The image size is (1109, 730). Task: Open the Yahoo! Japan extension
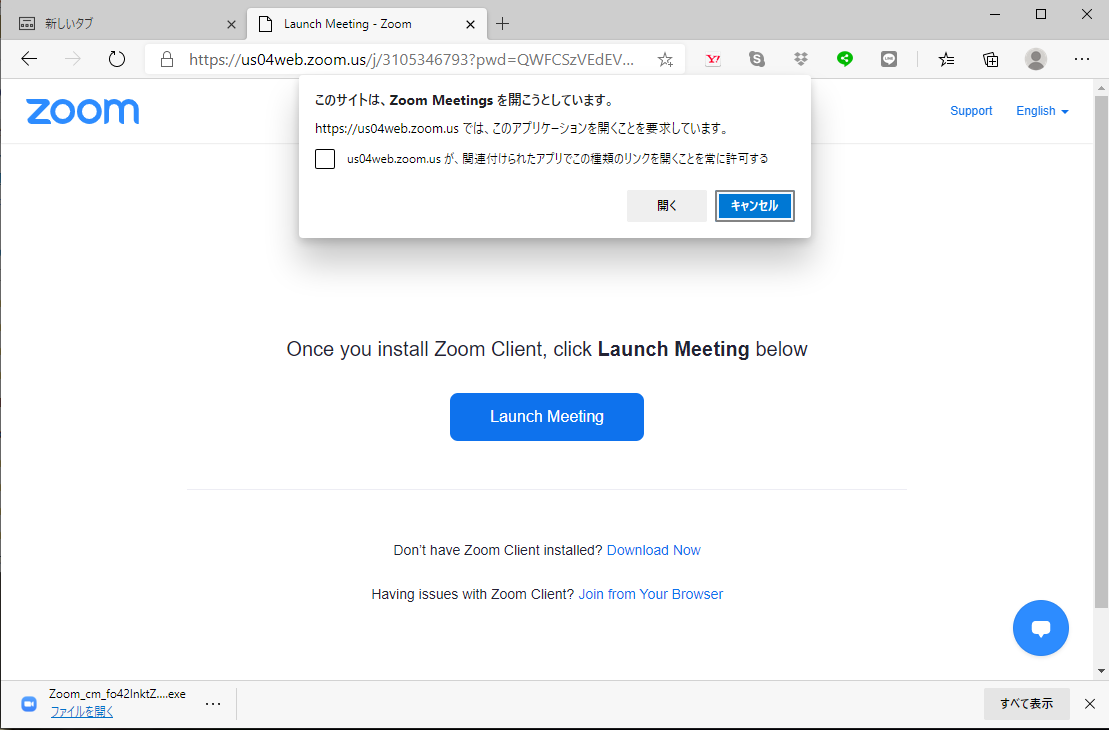713,59
